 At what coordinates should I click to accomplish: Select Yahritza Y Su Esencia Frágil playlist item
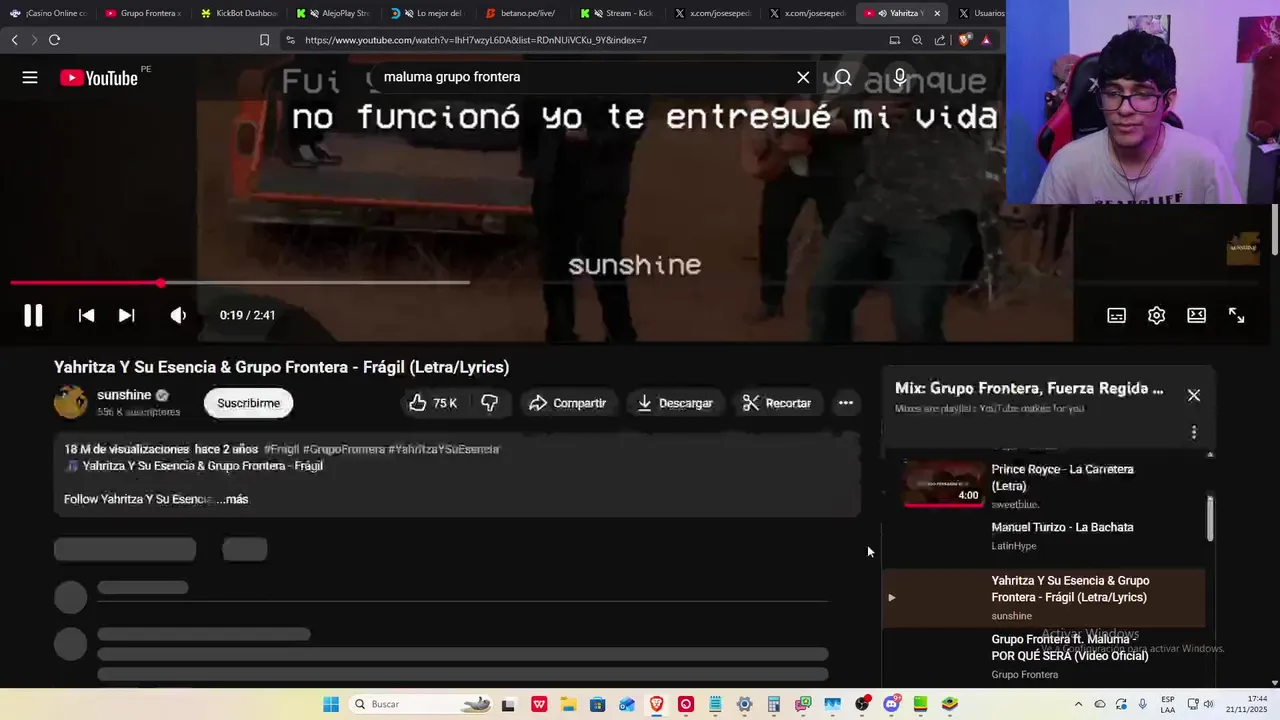click(x=1045, y=597)
